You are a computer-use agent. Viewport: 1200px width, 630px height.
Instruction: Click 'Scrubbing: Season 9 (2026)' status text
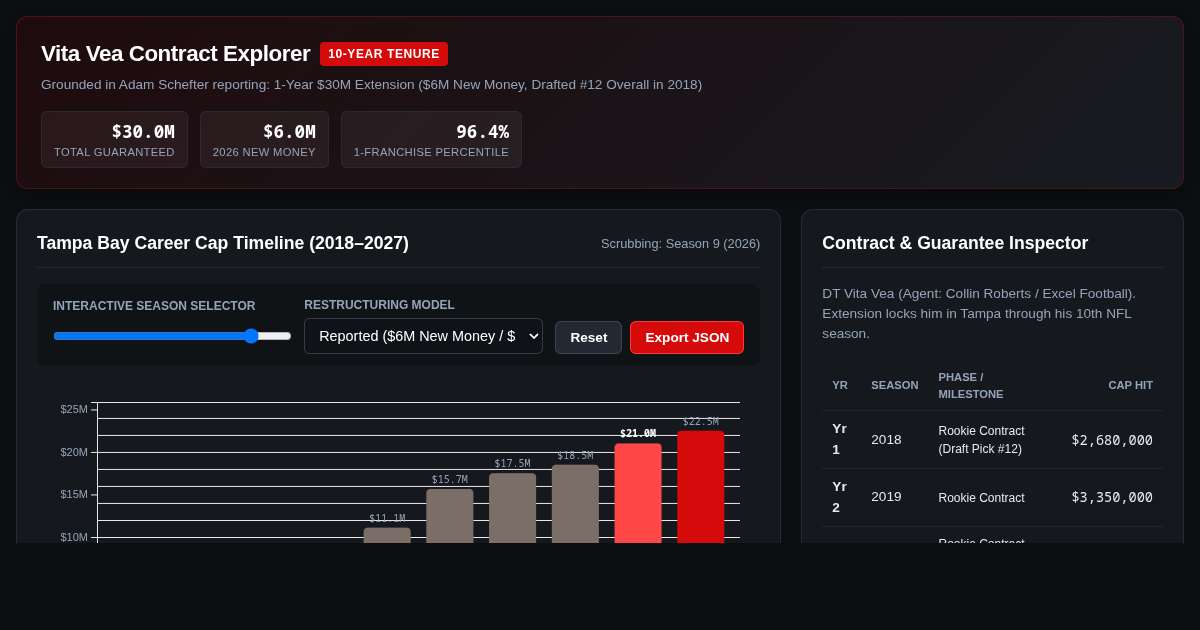click(680, 243)
